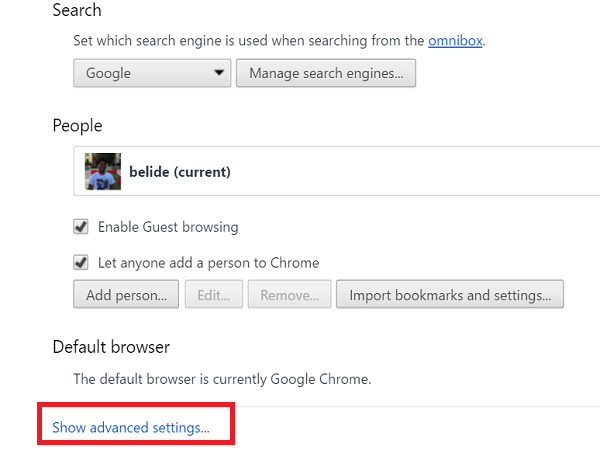Click the default browser status message

(222, 379)
